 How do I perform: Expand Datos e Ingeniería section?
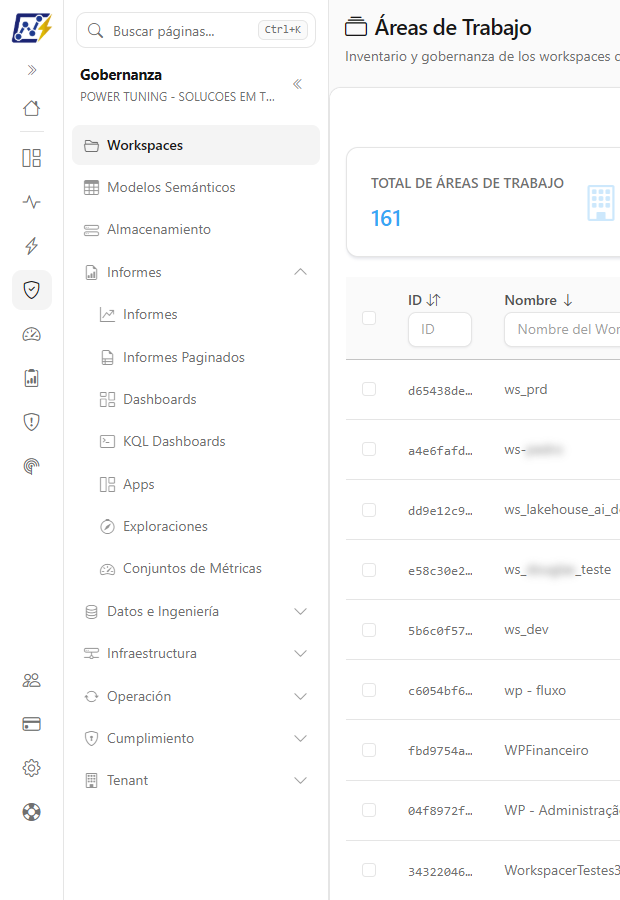(x=300, y=611)
